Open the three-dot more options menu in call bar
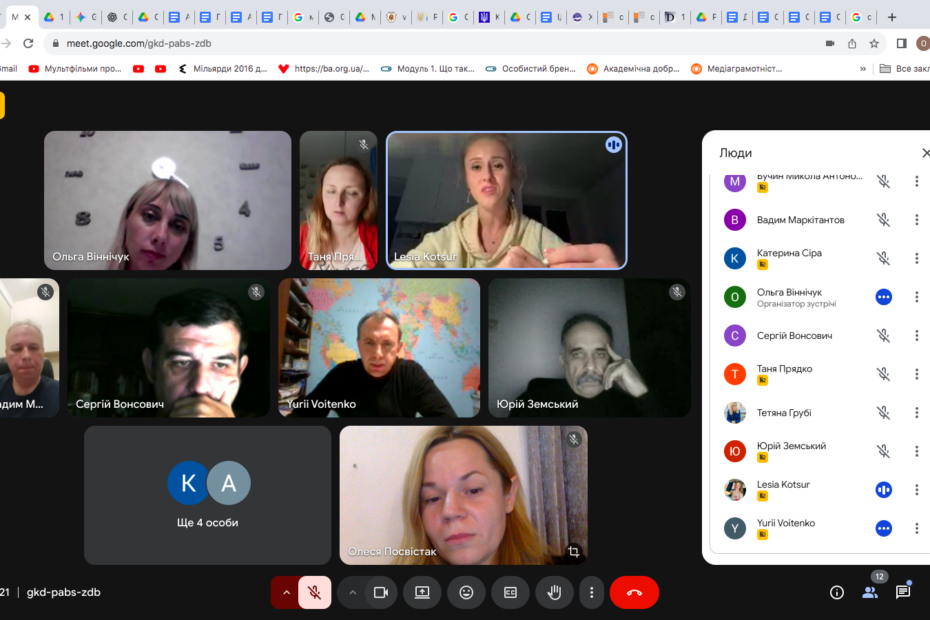This screenshot has width=930, height=620. point(592,592)
